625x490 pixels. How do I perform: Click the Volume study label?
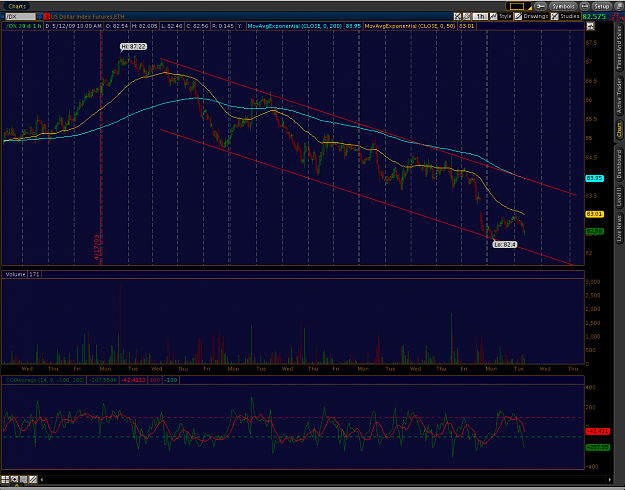(15, 274)
